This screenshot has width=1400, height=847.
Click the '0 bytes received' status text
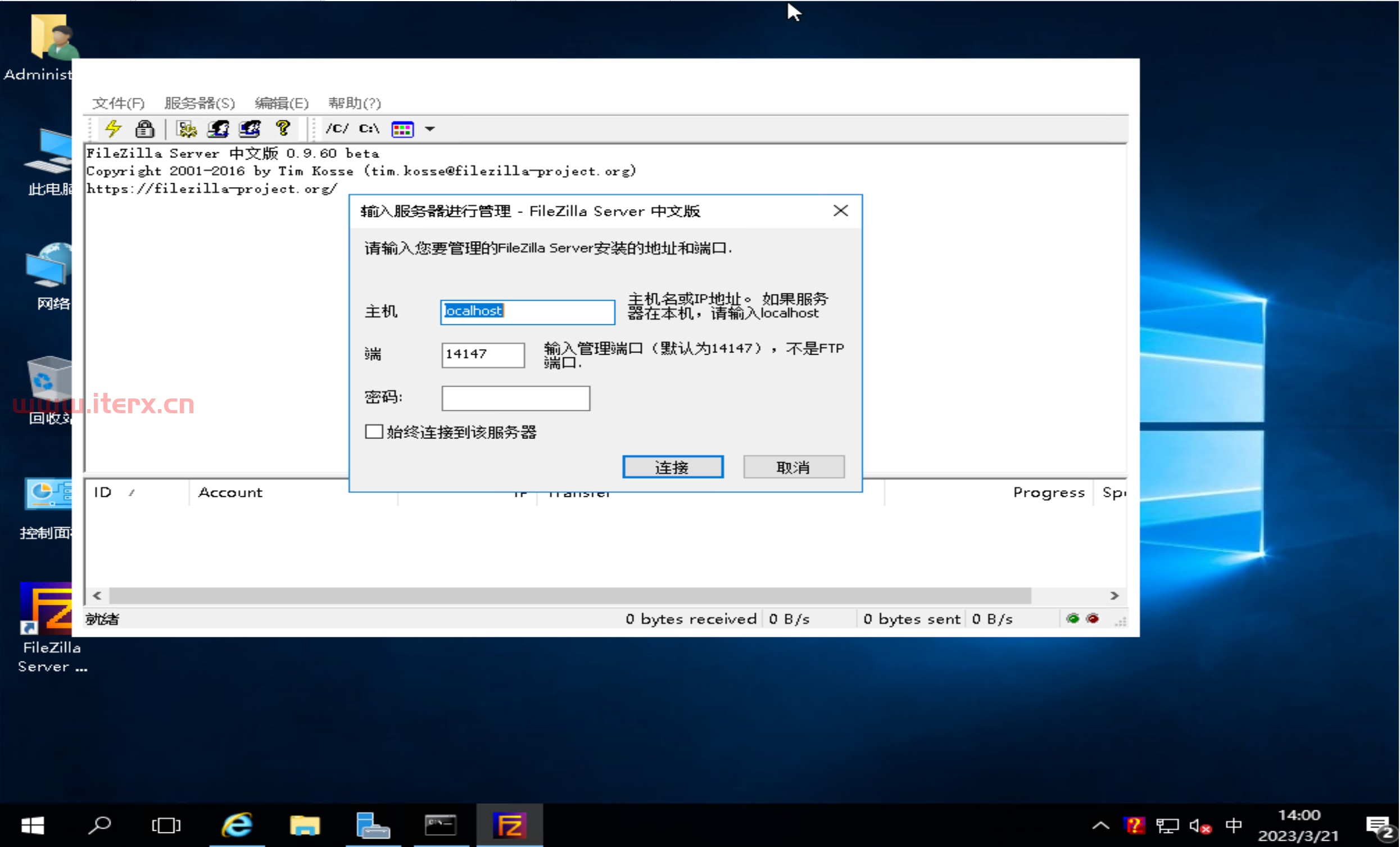690,619
